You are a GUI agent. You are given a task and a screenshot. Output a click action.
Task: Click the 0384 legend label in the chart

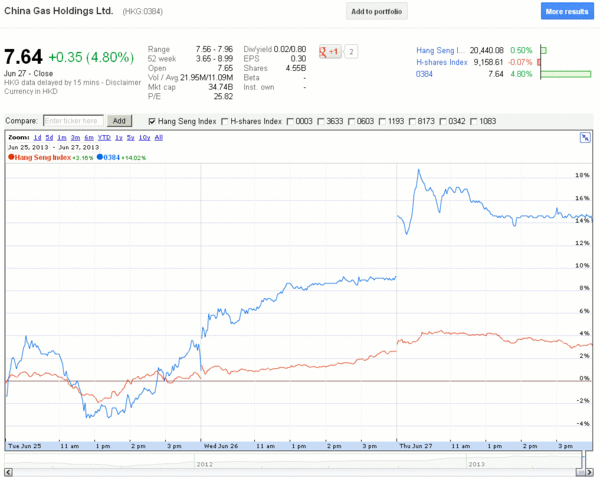tap(111, 157)
